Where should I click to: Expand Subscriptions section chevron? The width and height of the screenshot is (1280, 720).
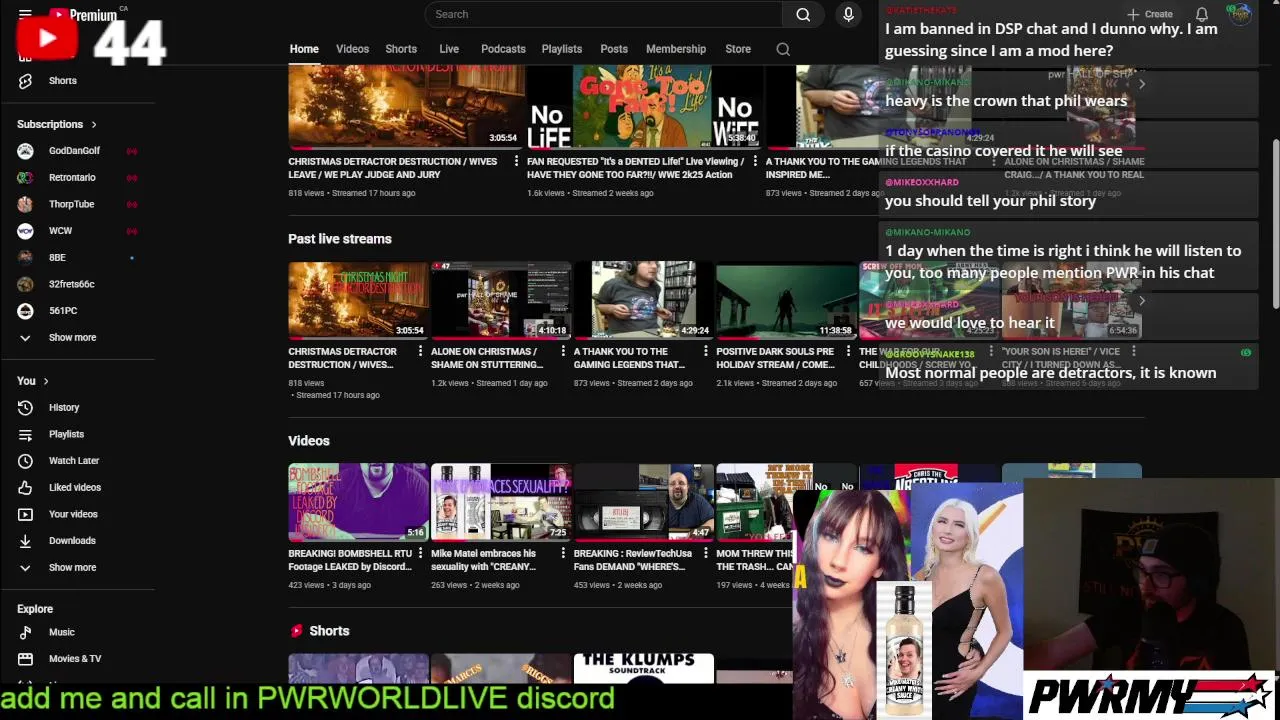(x=94, y=125)
